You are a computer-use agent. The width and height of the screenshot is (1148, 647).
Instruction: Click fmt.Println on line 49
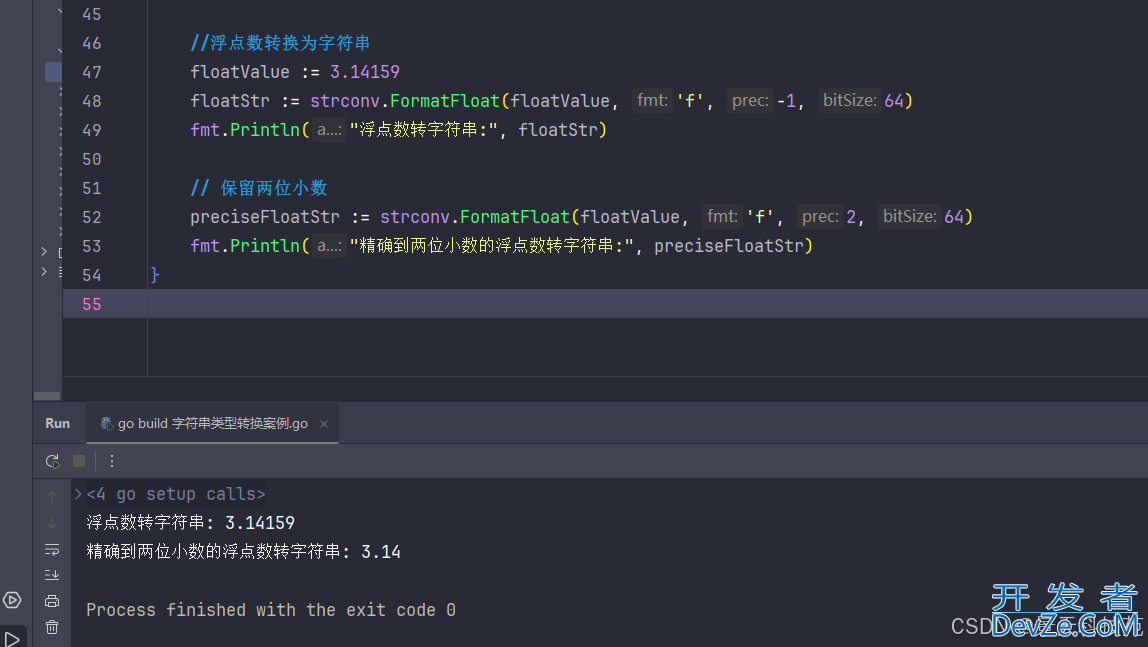pos(245,130)
